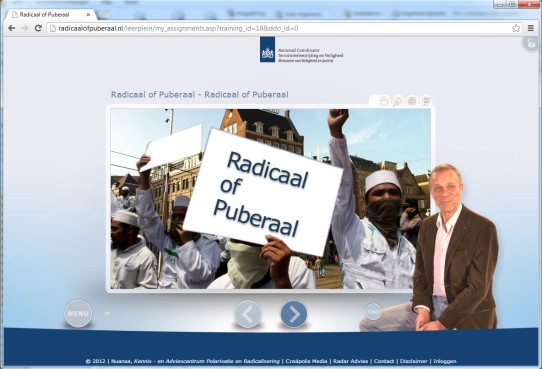Click the hand pointer icon above slide

pyautogui.click(x=384, y=101)
